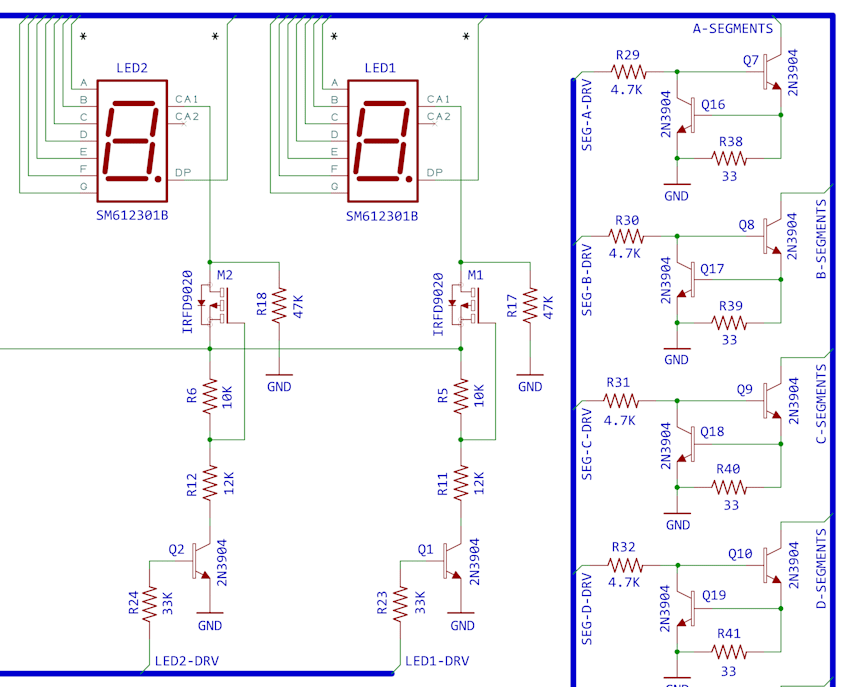Click the GND symbol under Q2 emitter
Image resolution: width=852 pixels, height=687 pixels.
(210, 621)
